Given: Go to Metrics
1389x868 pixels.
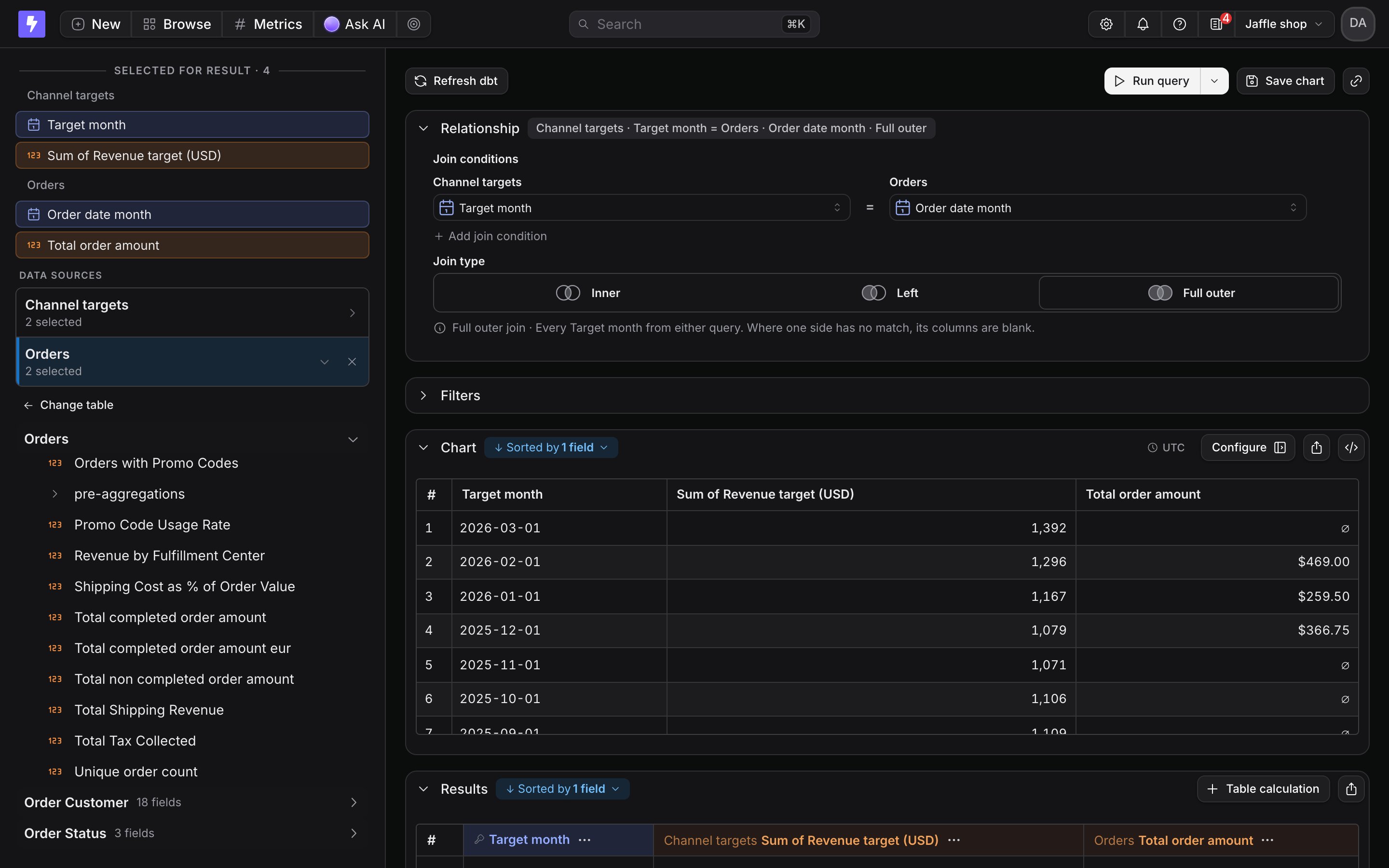Looking at the screenshot, I should pyautogui.click(x=268, y=24).
